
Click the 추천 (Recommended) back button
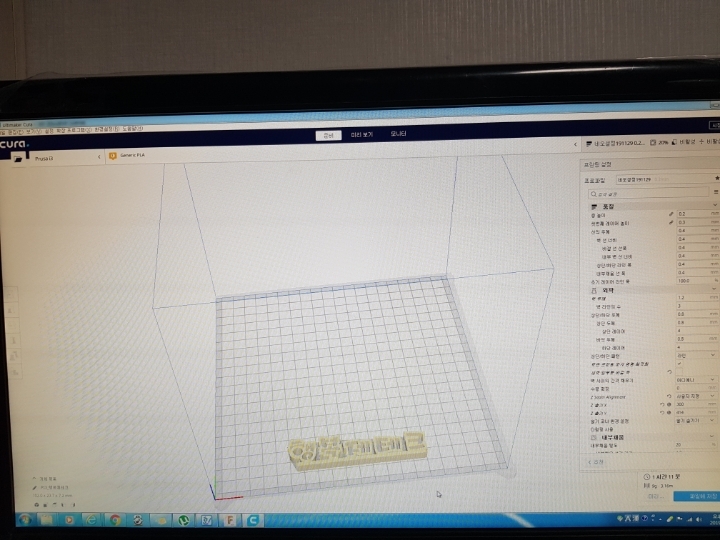tap(596, 462)
